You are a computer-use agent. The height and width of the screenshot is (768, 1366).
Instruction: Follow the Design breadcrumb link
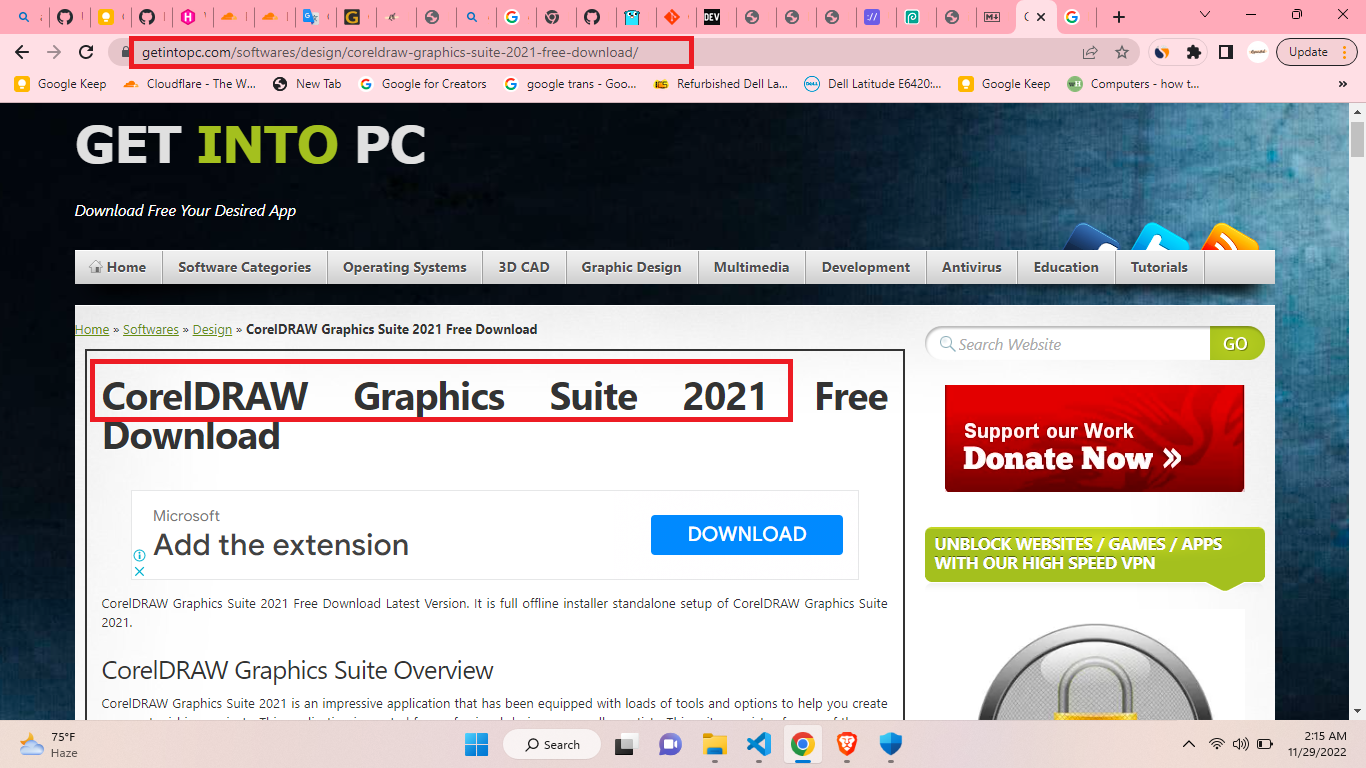212,329
